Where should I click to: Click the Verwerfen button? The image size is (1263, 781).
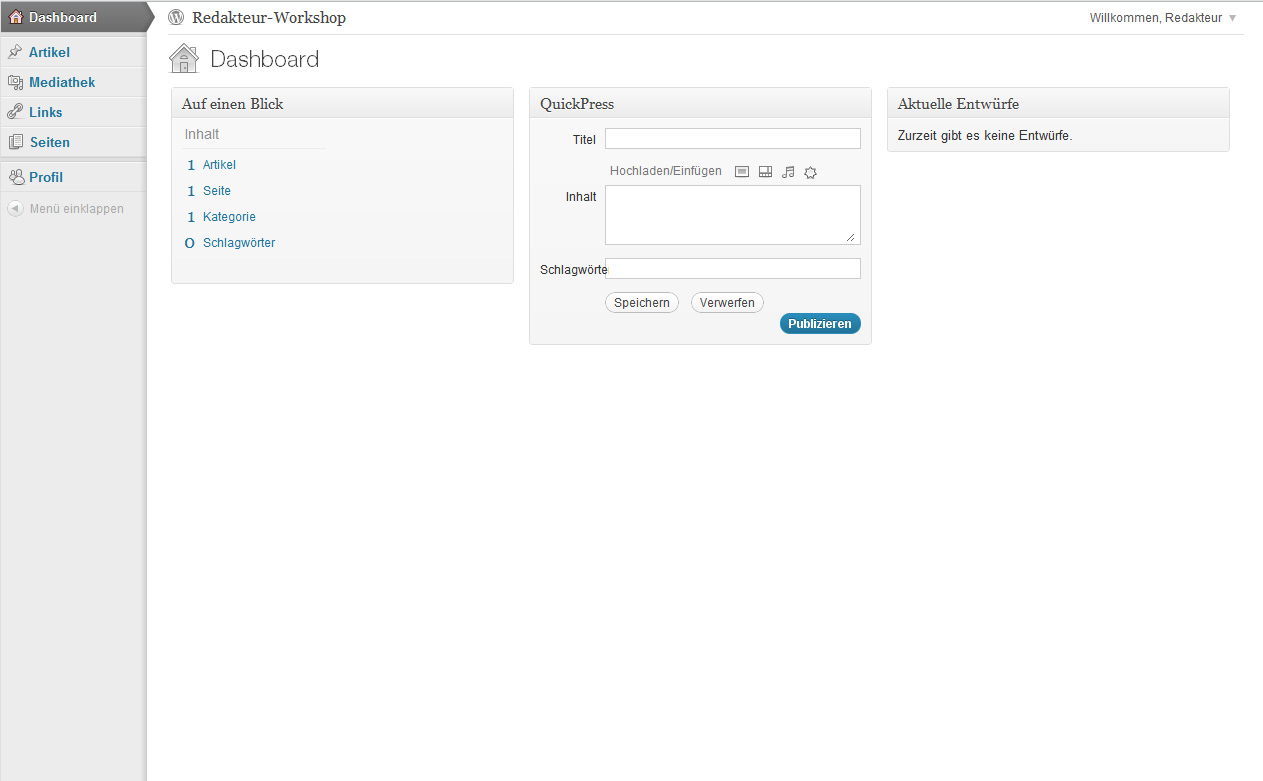(x=727, y=303)
